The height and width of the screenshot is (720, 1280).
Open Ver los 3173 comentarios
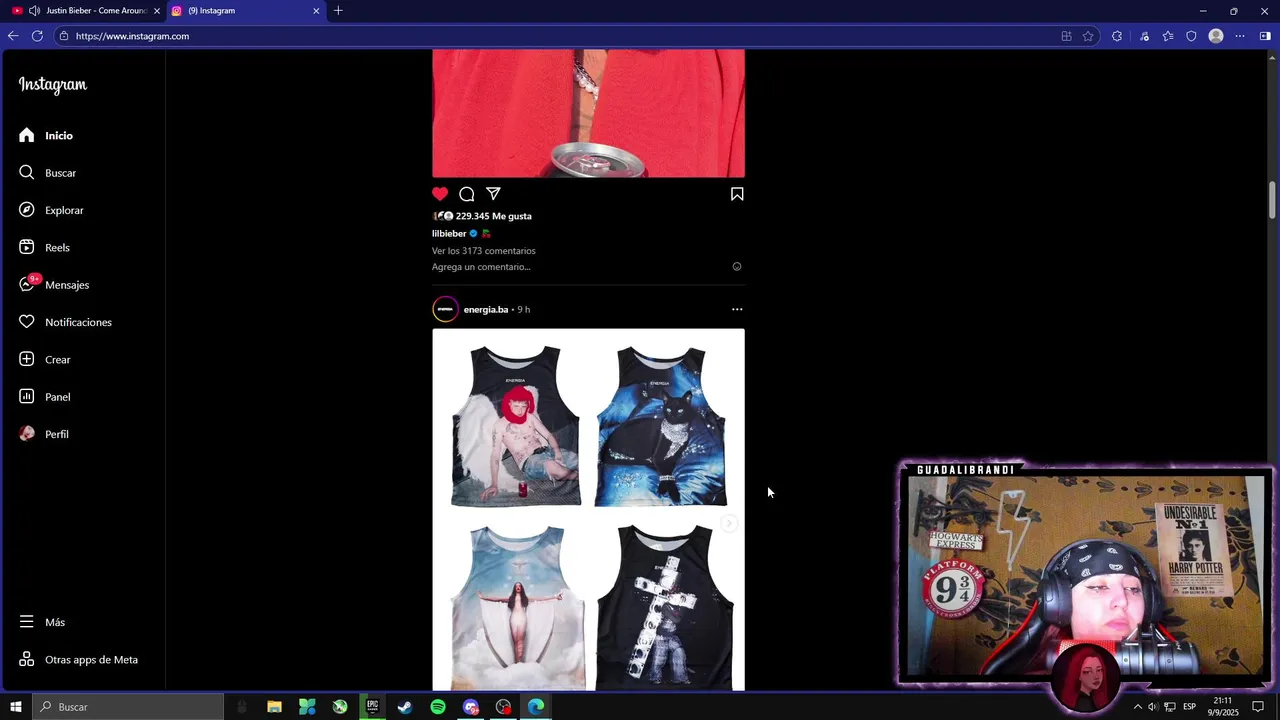[x=484, y=251]
